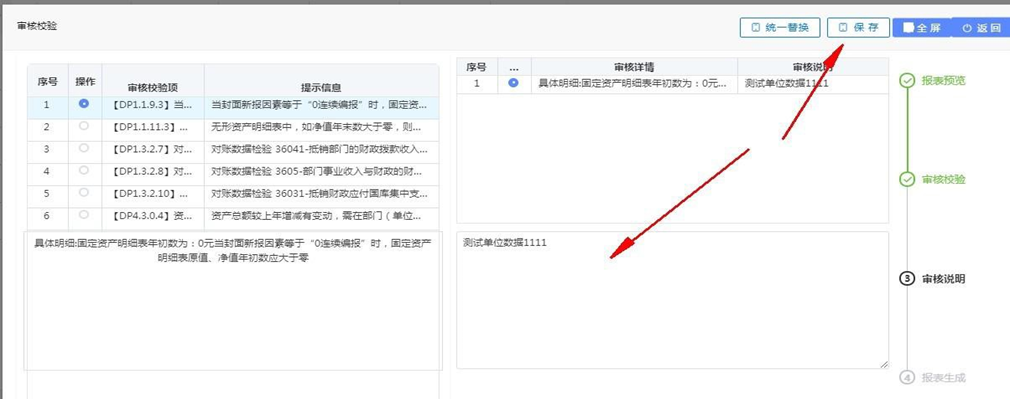Screen dimensions: 1010x399
Task: Click inside the 测试单位数据1111 text area
Action: tap(672, 300)
